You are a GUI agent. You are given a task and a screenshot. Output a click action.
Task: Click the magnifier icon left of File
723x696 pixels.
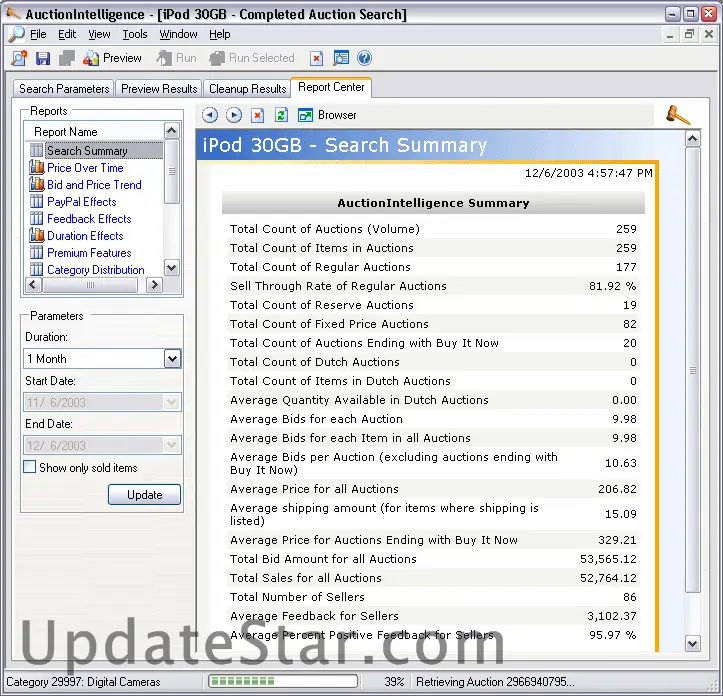point(17,35)
